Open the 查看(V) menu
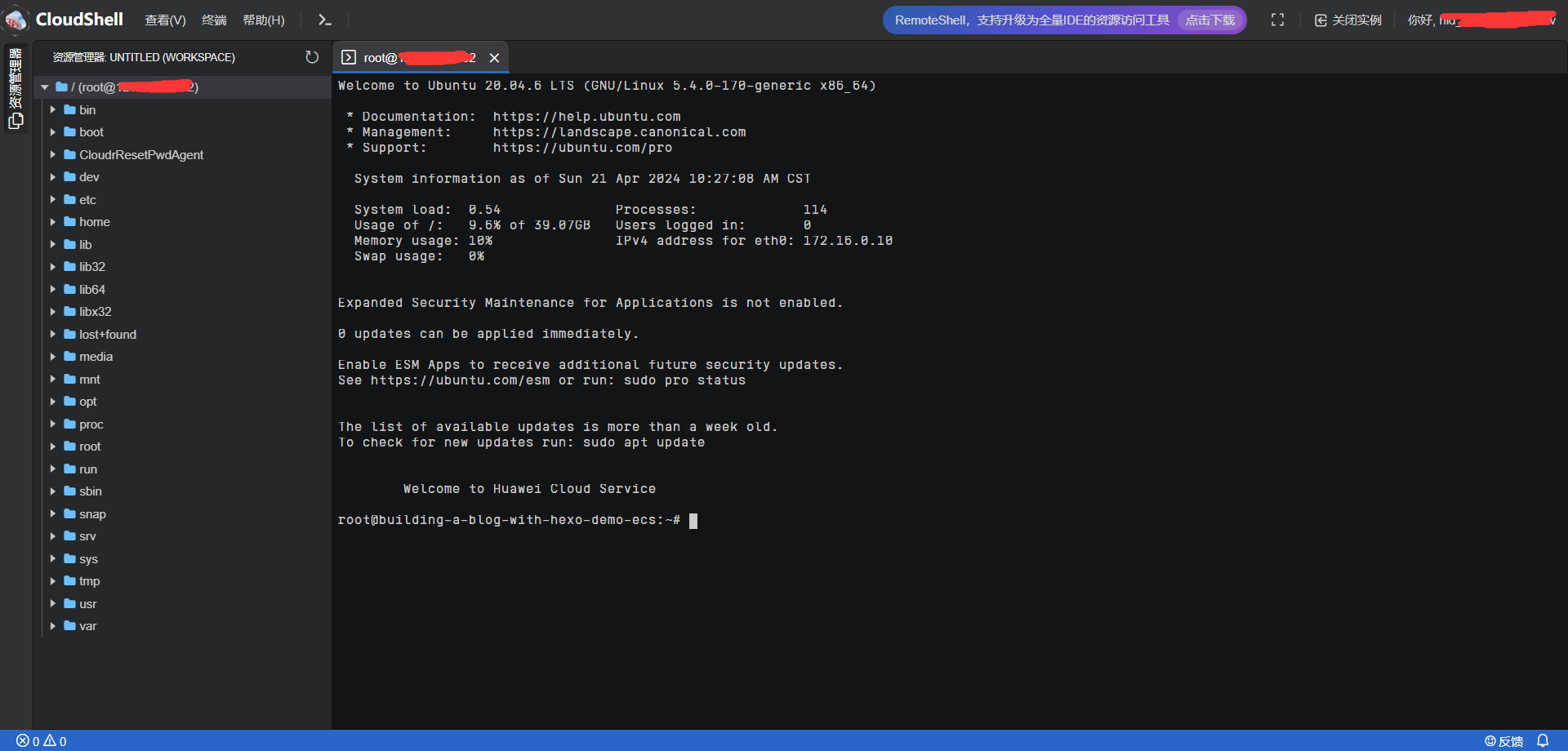1568x751 pixels. (x=165, y=20)
